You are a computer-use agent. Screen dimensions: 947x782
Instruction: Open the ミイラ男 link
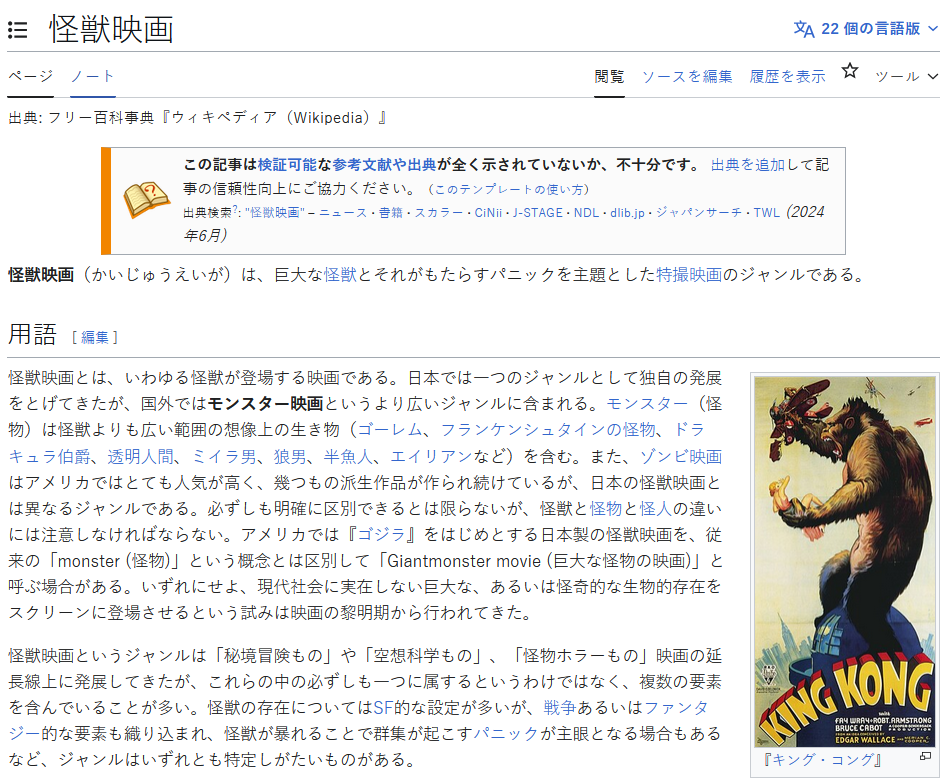pos(223,457)
